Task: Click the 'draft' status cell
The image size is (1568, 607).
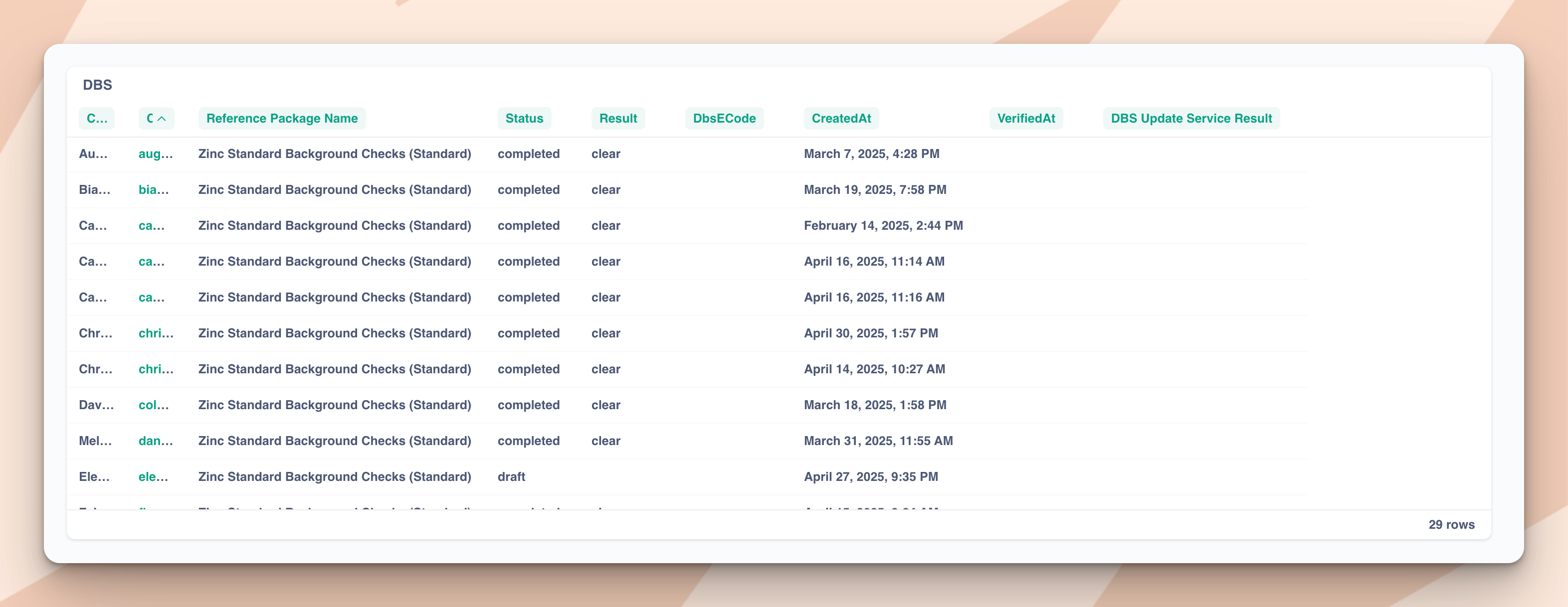Action: pos(511,477)
